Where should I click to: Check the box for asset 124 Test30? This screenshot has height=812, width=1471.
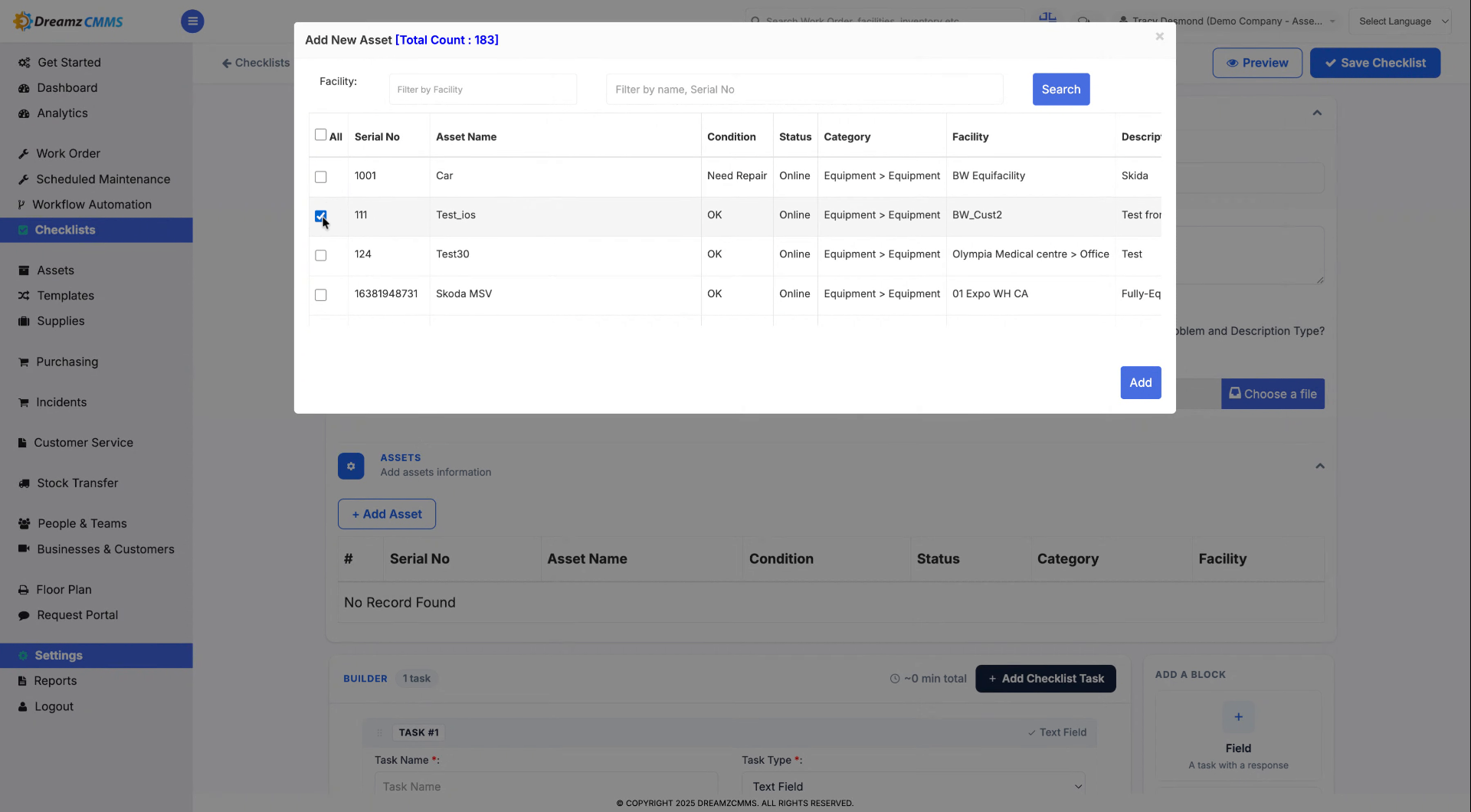321,256
